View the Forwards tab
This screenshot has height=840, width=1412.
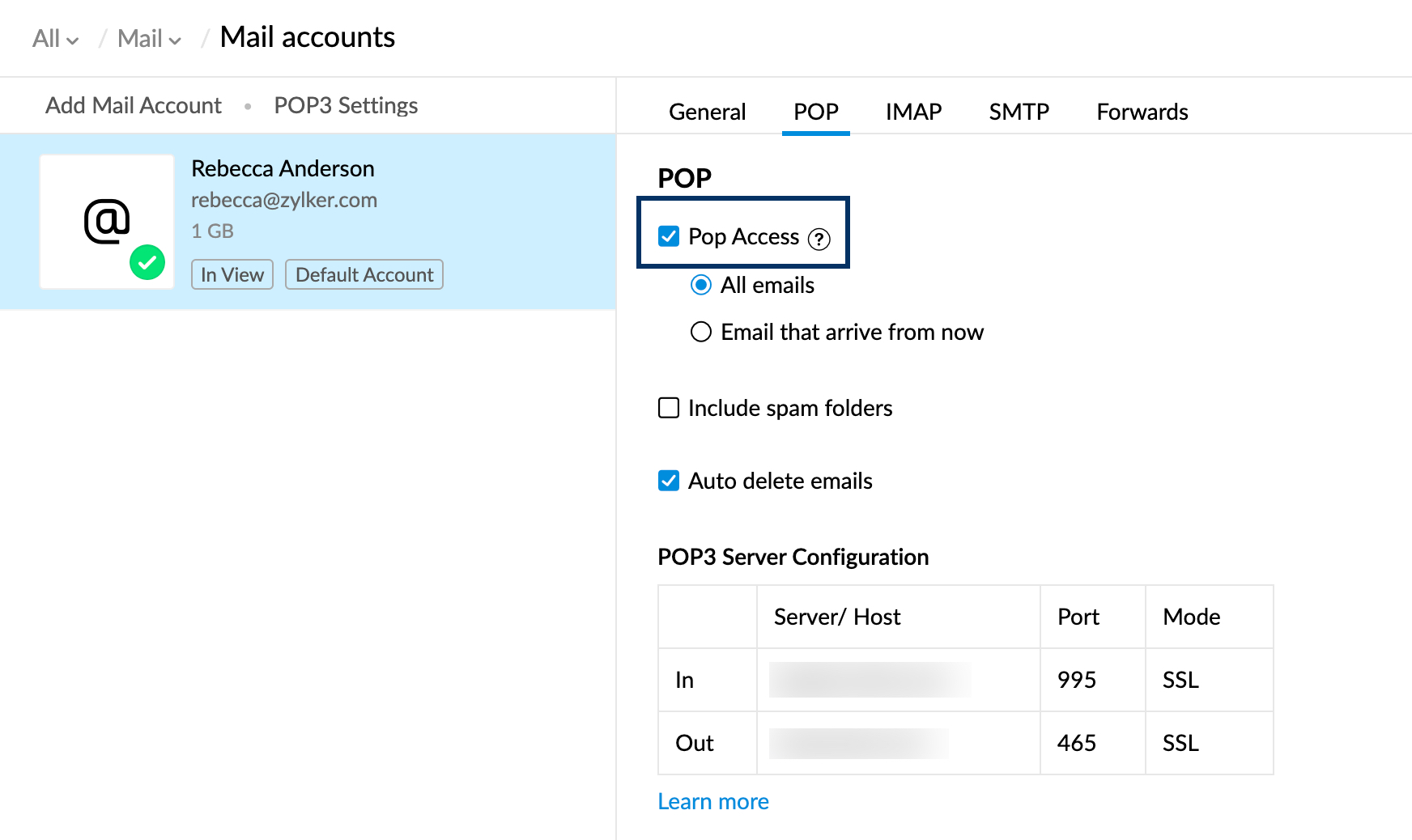[1142, 112]
